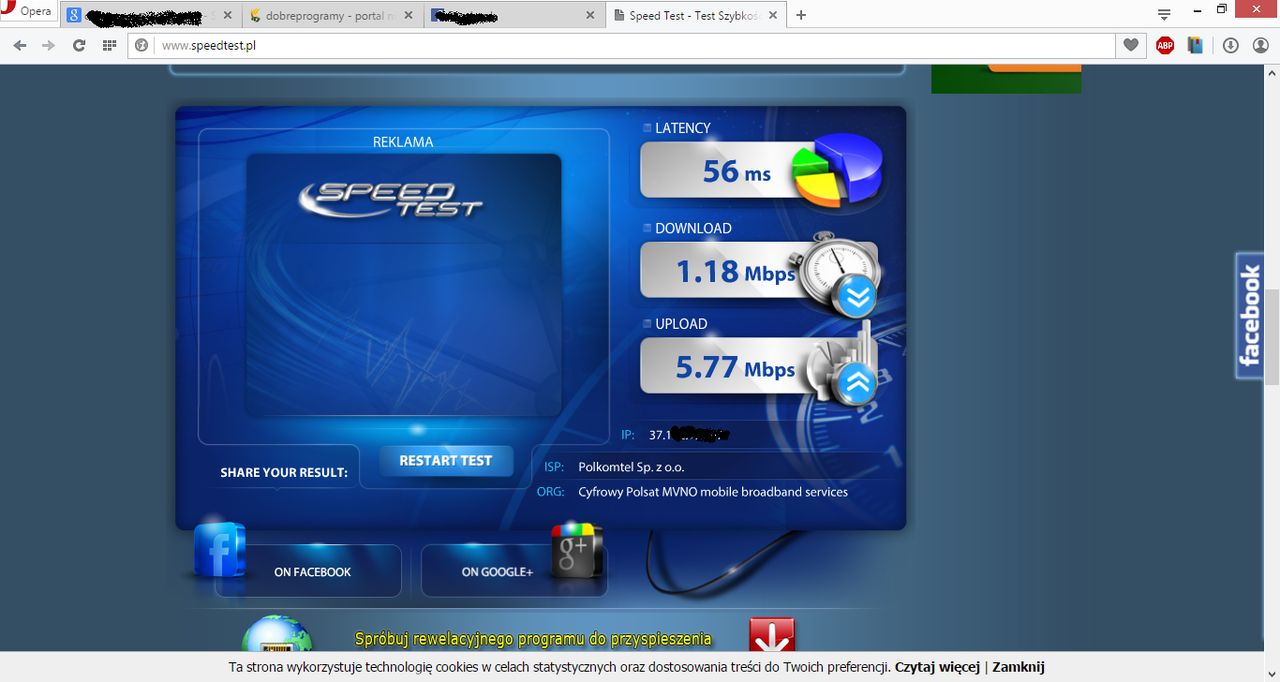Click the Google+ logo icon
This screenshot has width=1280, height=682.
tap(577, 549)
